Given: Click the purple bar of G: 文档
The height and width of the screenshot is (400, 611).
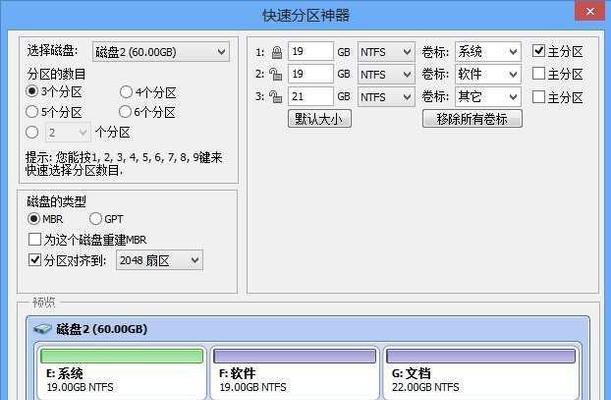Looking at the screenshot, I should [x=481, y=356].
